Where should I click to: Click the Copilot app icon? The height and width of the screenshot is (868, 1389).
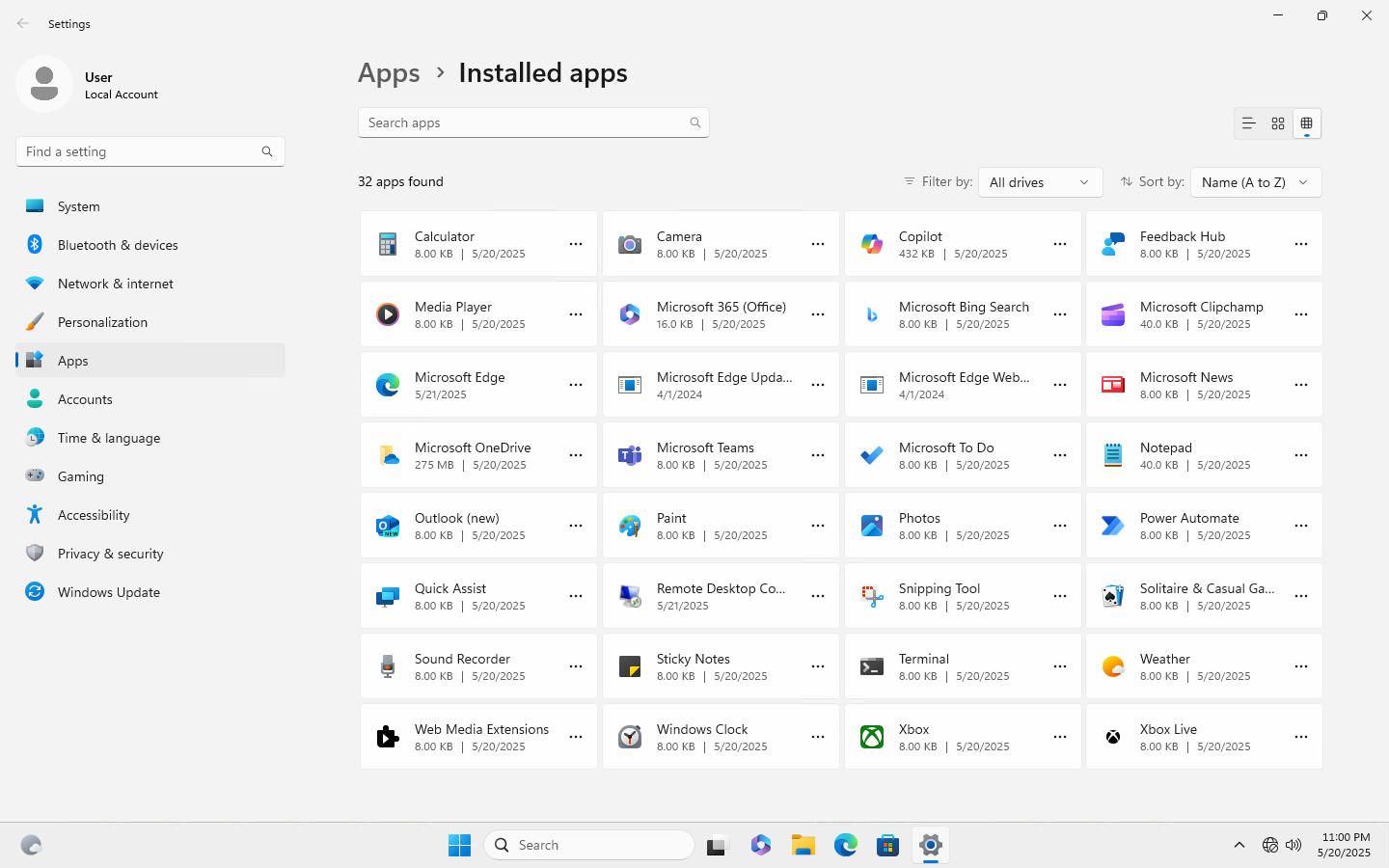(872, 244)
